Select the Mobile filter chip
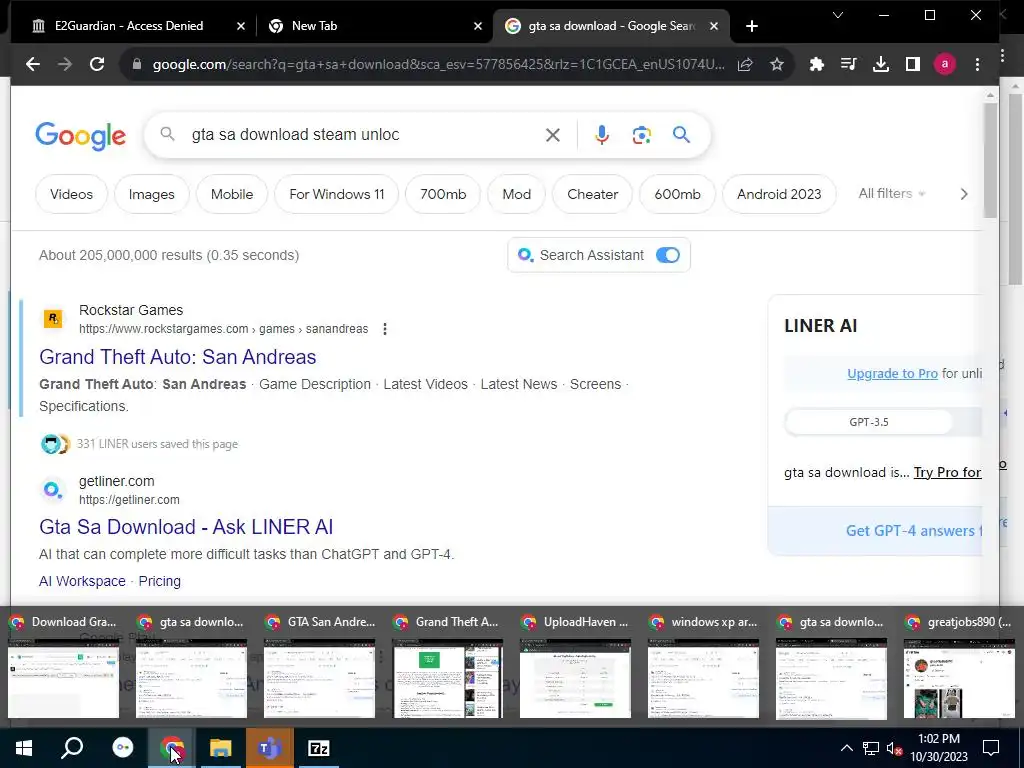This screenshot has width=1024, height=768. tap(232, 194)
